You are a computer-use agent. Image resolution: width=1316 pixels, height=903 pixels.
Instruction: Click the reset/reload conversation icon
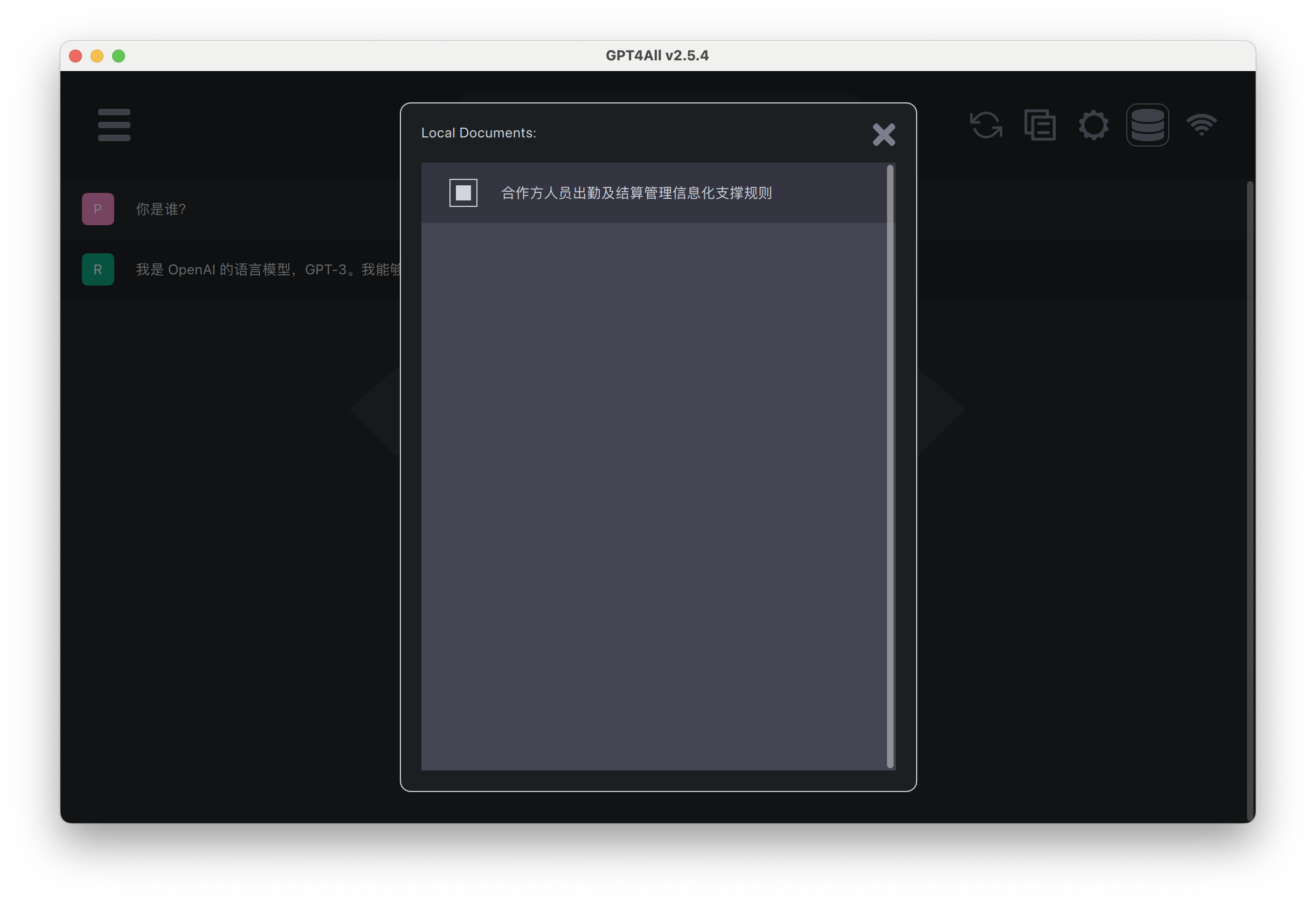(986, 124)
